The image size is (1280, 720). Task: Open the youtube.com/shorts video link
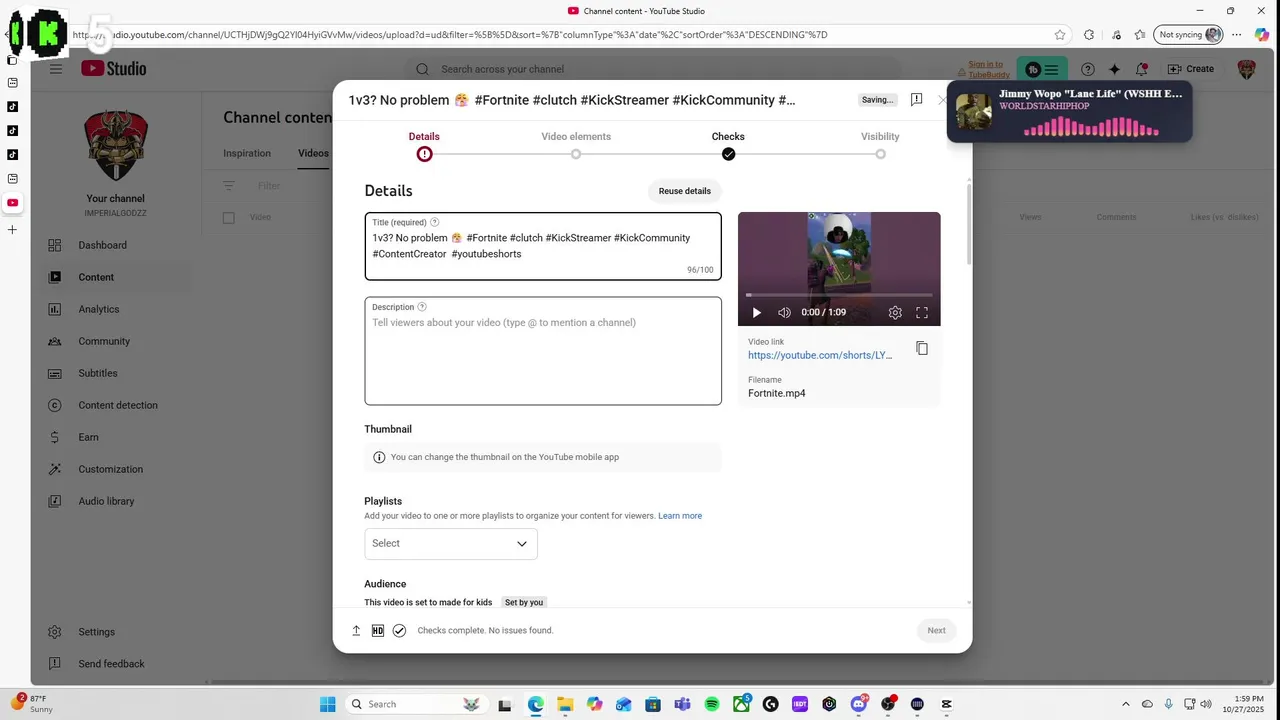coord(820,355)
